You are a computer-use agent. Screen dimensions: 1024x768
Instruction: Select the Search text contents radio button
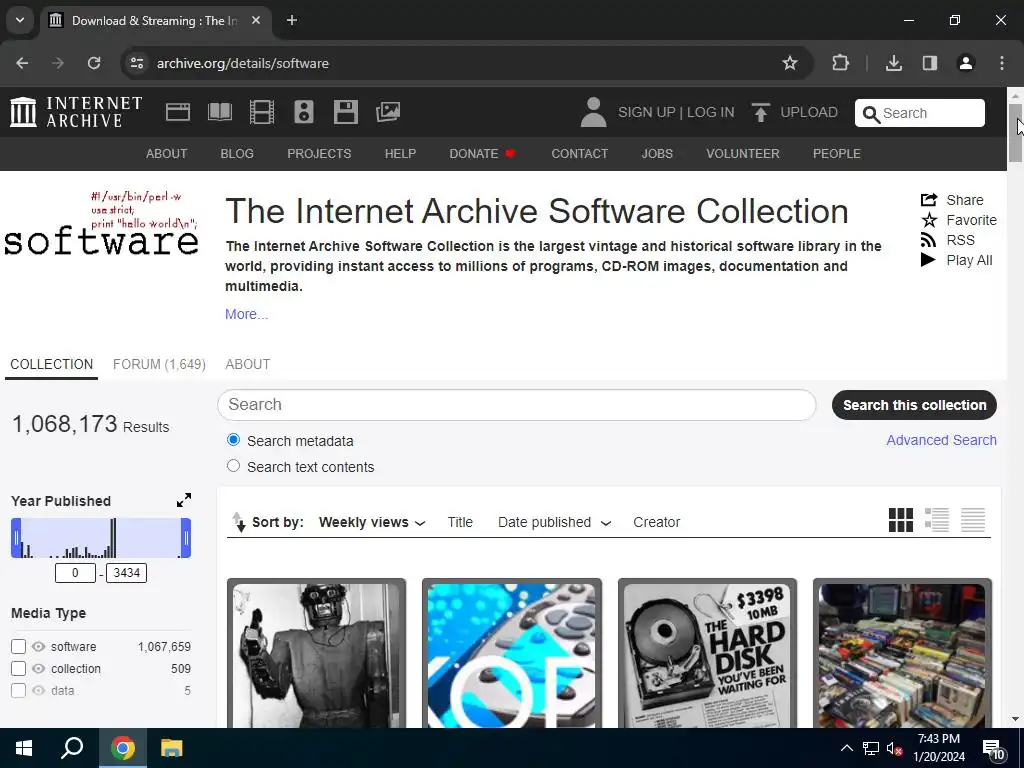[233, 466]
